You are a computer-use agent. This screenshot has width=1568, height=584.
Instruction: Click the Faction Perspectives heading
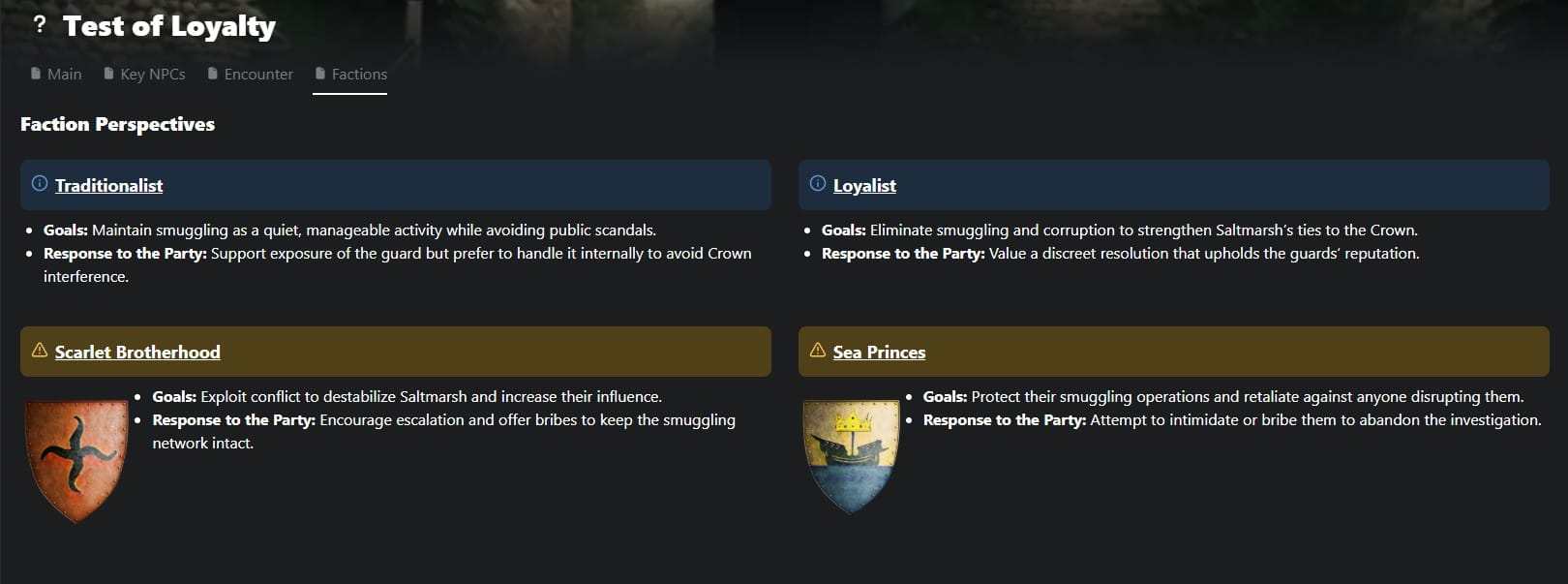tap(117, 124)
